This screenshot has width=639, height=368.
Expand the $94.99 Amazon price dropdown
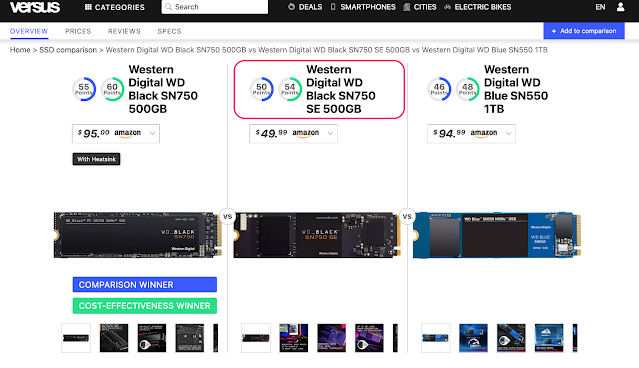[471, 134]
